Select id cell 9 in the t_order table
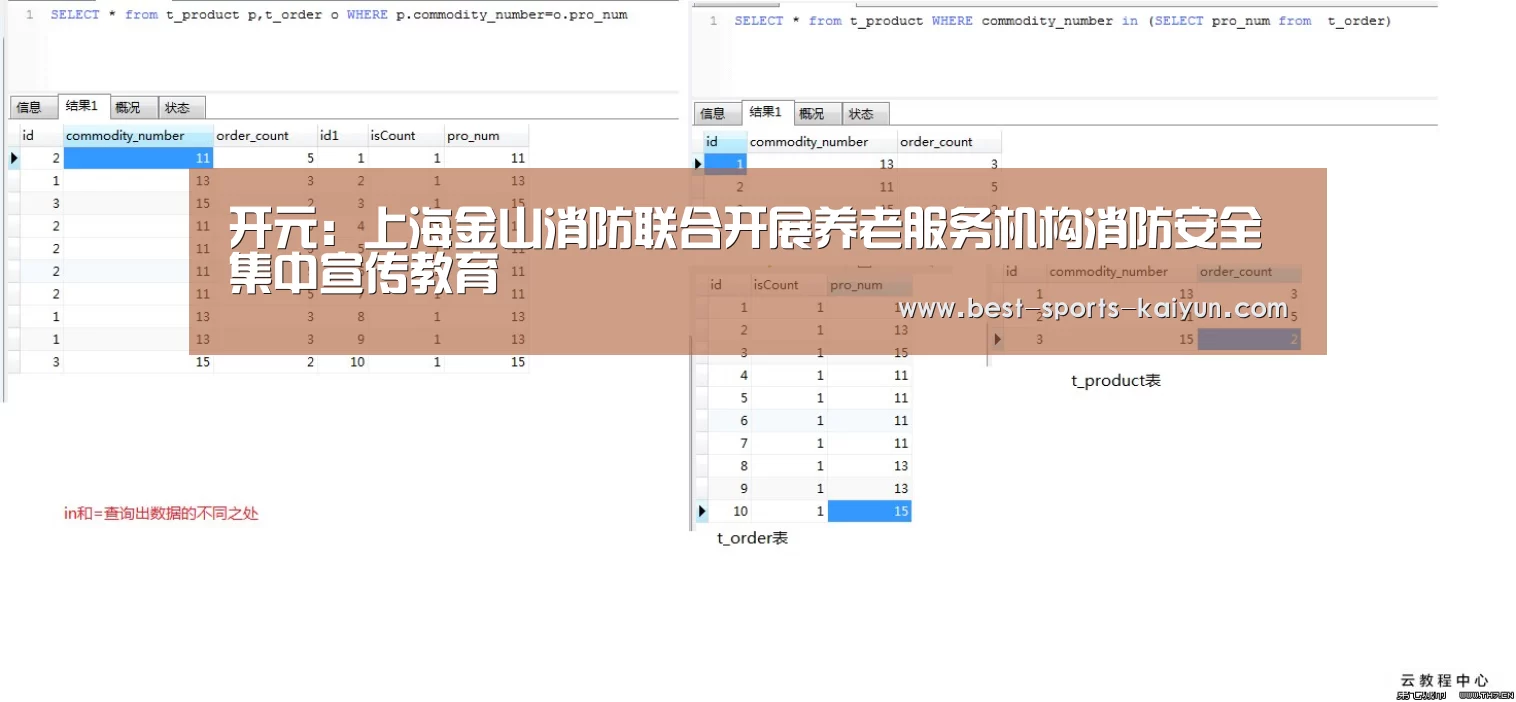This screenshot has width=1516, height=702. (x=729, y=488)
